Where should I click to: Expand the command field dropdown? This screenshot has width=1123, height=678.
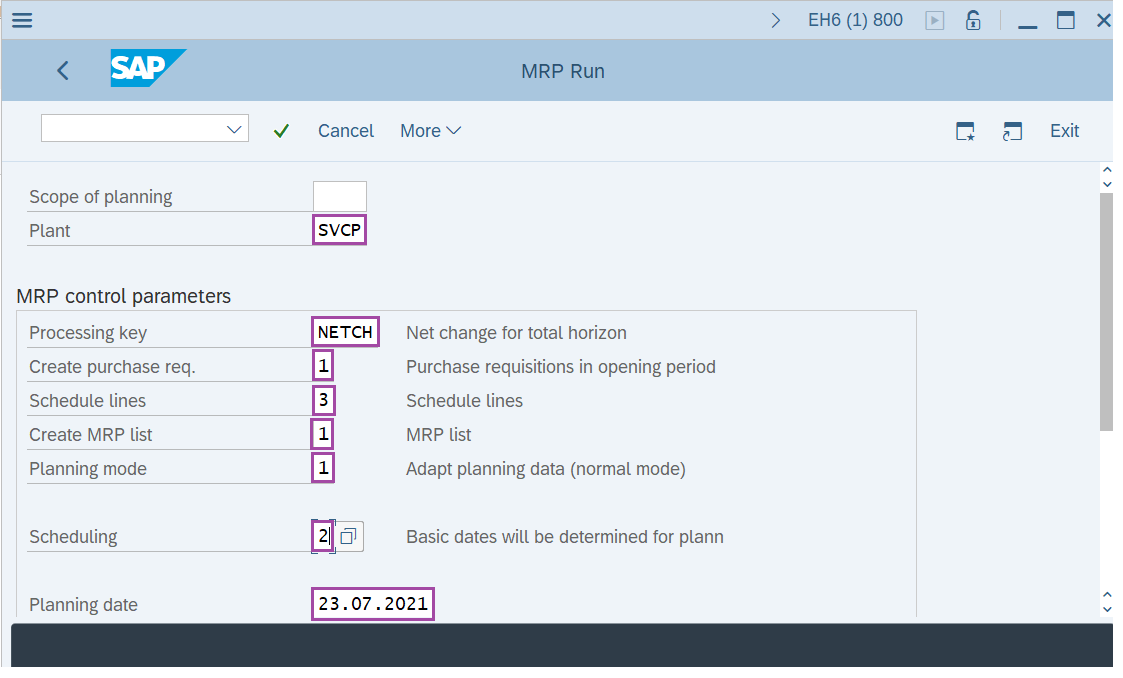click(234, 128)
